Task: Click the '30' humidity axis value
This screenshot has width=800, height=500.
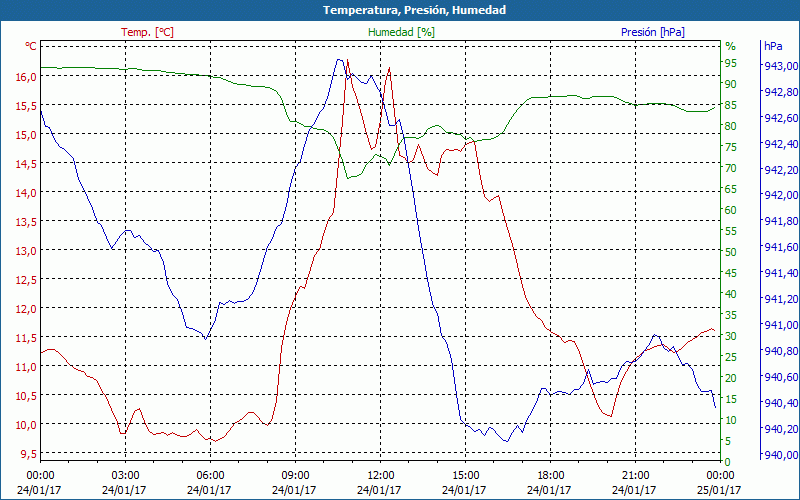Action: [731, 336]
